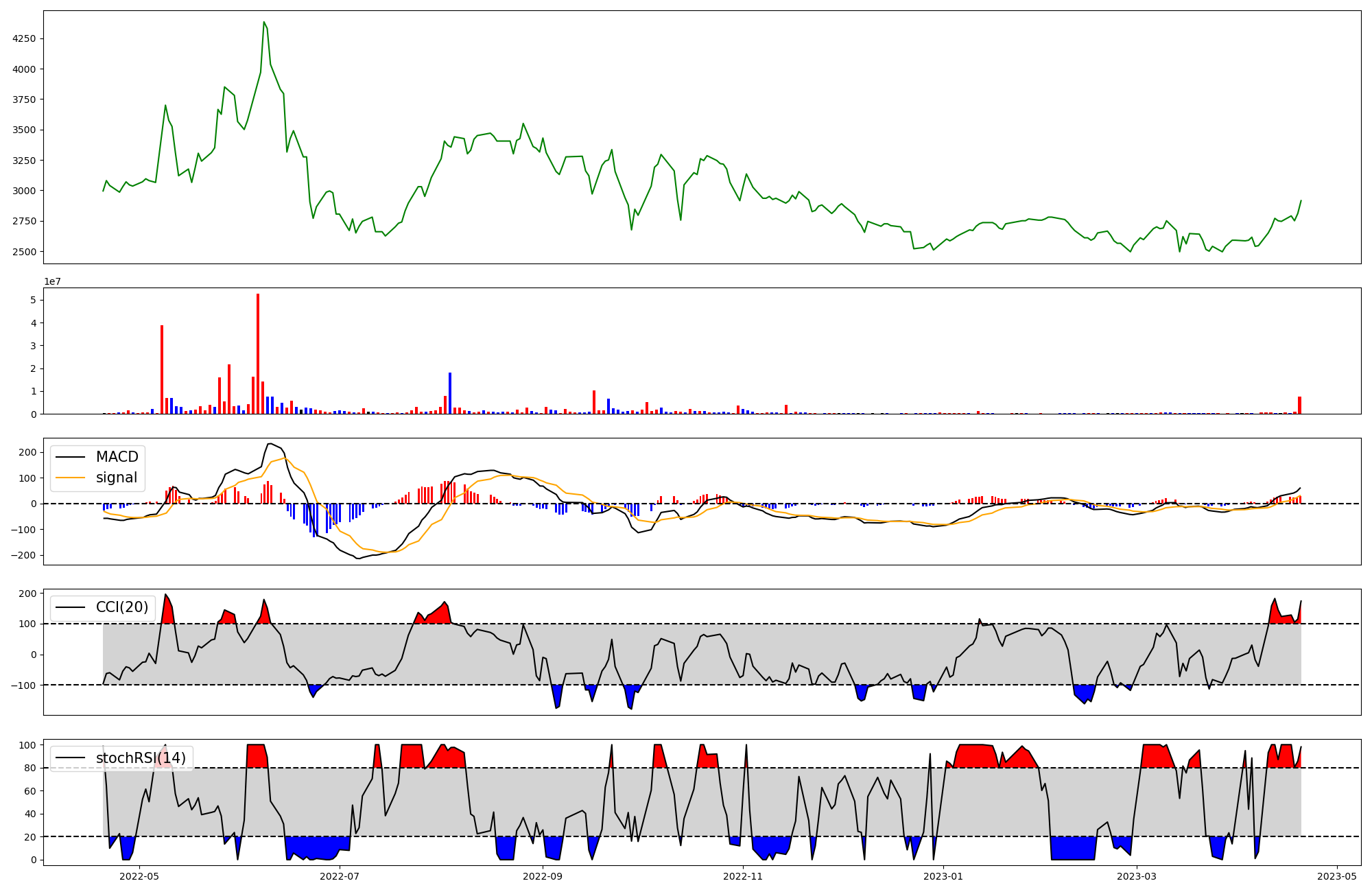Click the highest peak of the green price line
Screen dimensions: 1372x892
[264, 23]
